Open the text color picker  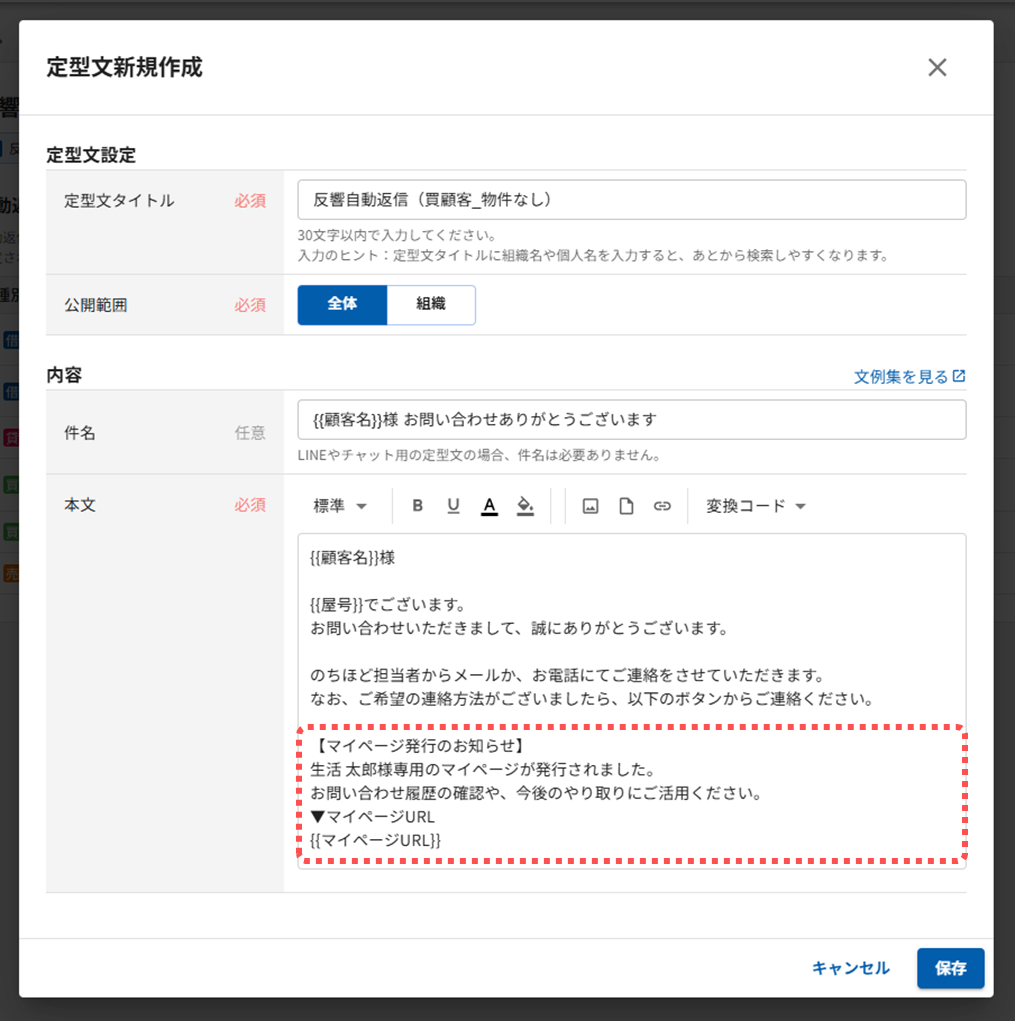point(489,506)
